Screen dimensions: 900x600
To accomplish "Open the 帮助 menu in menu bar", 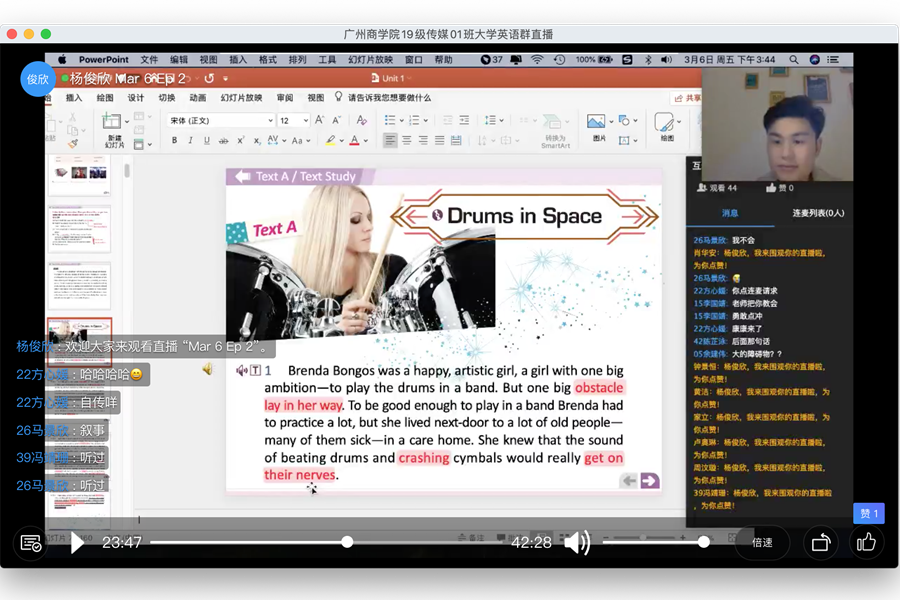I will [x=444, y=60].
